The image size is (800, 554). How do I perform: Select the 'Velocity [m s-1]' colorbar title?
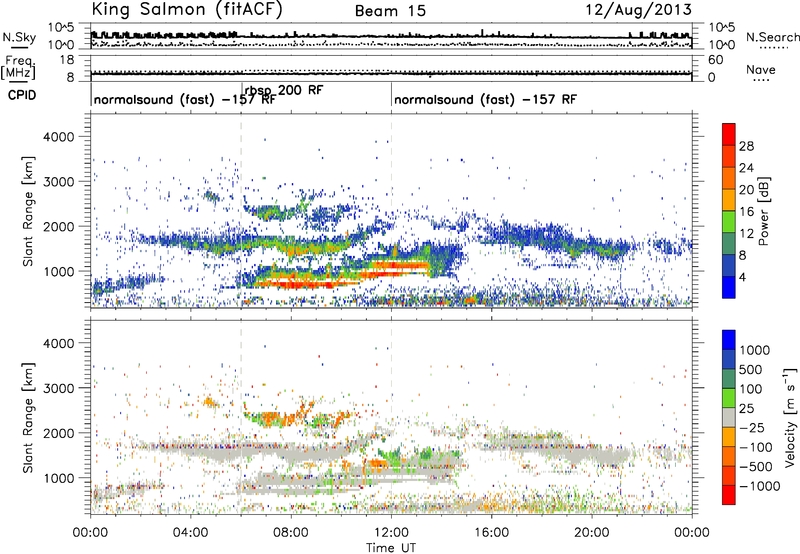coord(790,417)
